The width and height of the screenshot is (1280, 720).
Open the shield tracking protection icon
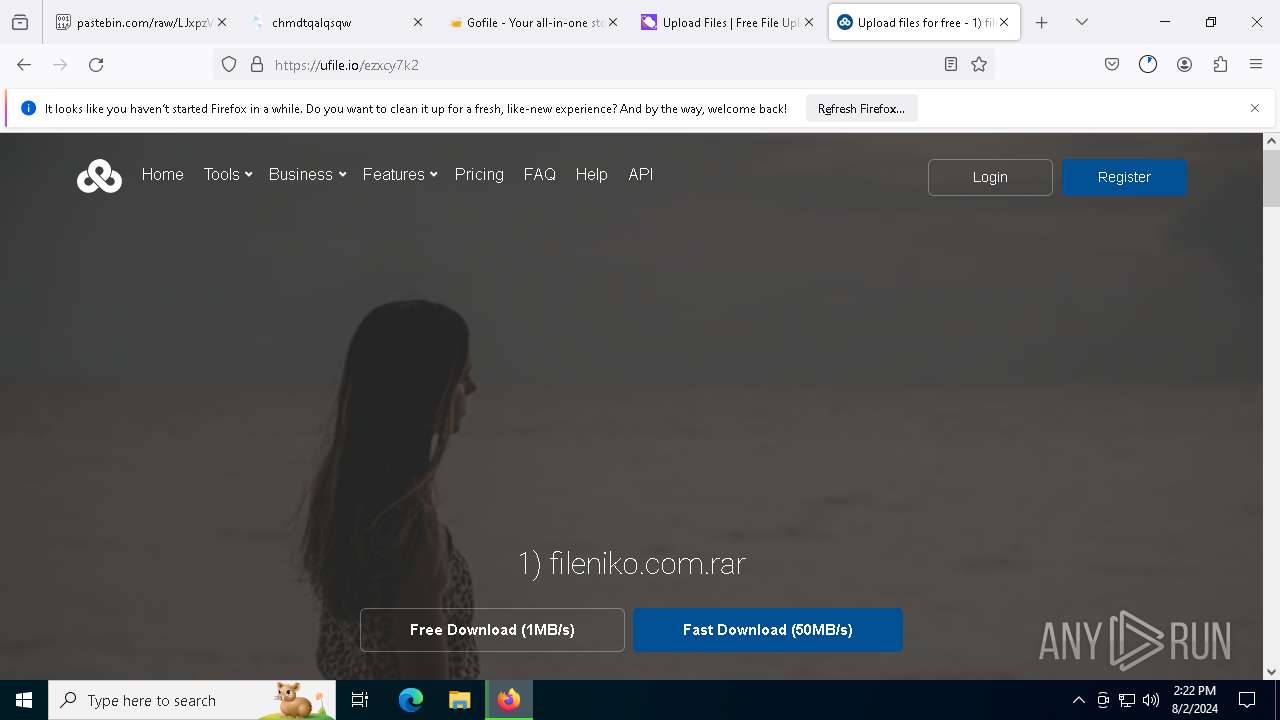pyautogui.click(x=229, y=65)
